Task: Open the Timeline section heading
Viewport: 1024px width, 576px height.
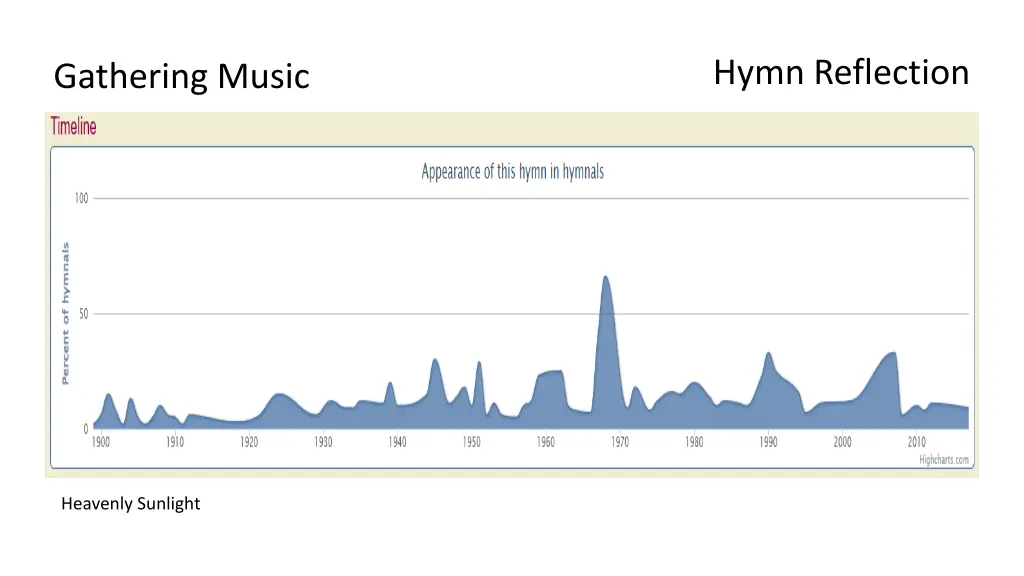Action: [x=74, y=126]
